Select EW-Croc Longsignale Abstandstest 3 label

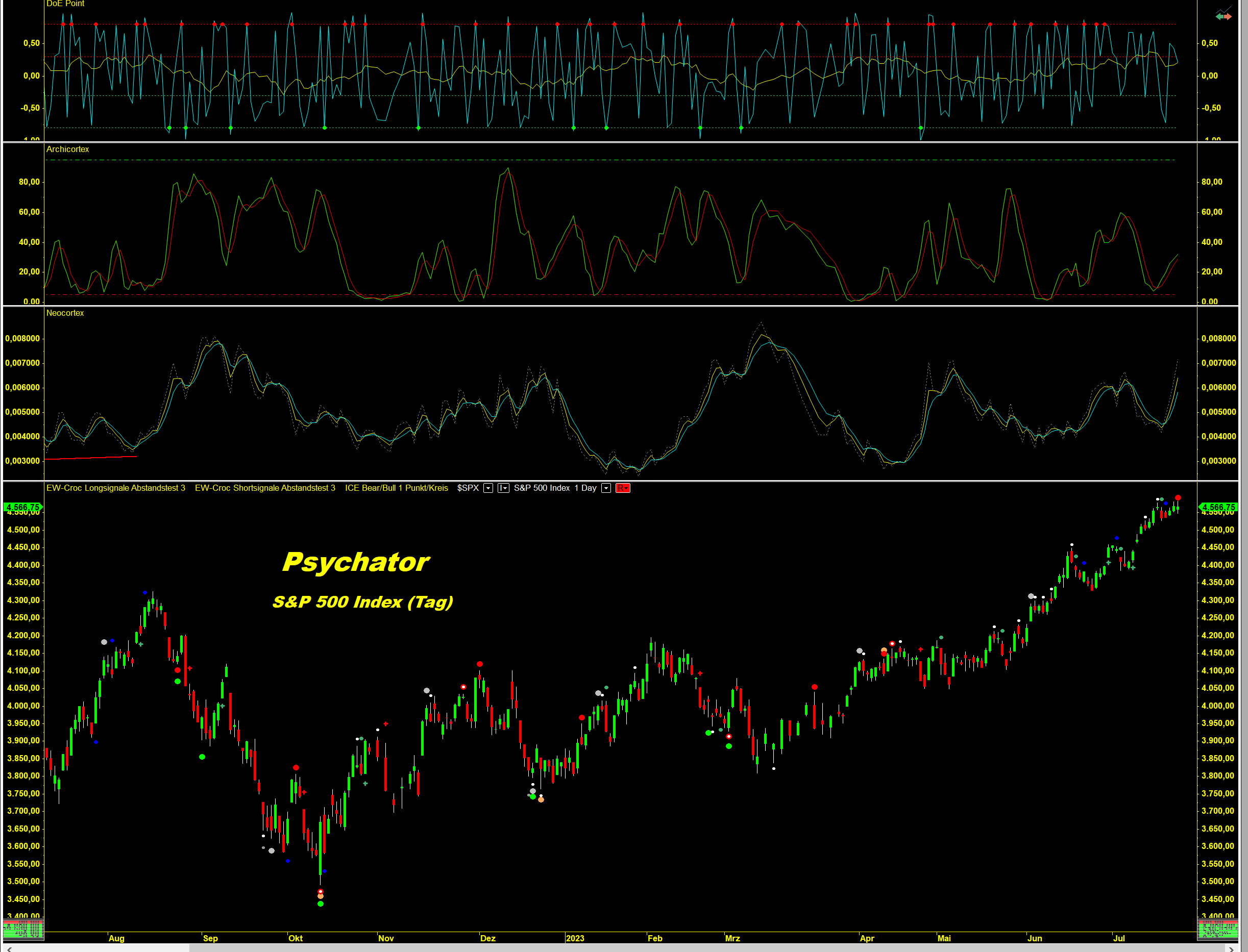116,488
